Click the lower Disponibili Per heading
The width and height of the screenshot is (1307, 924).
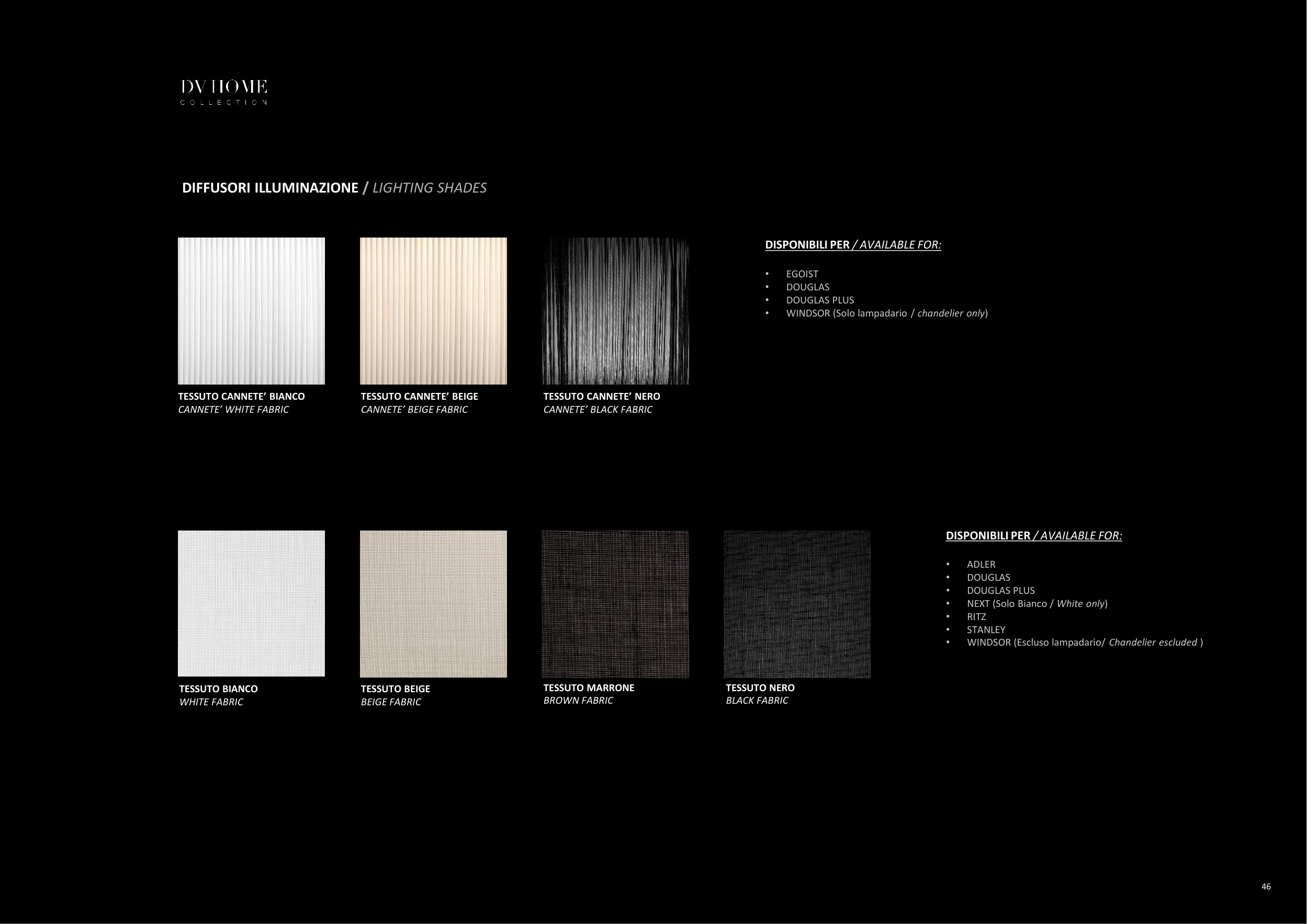click(1033, 536)
